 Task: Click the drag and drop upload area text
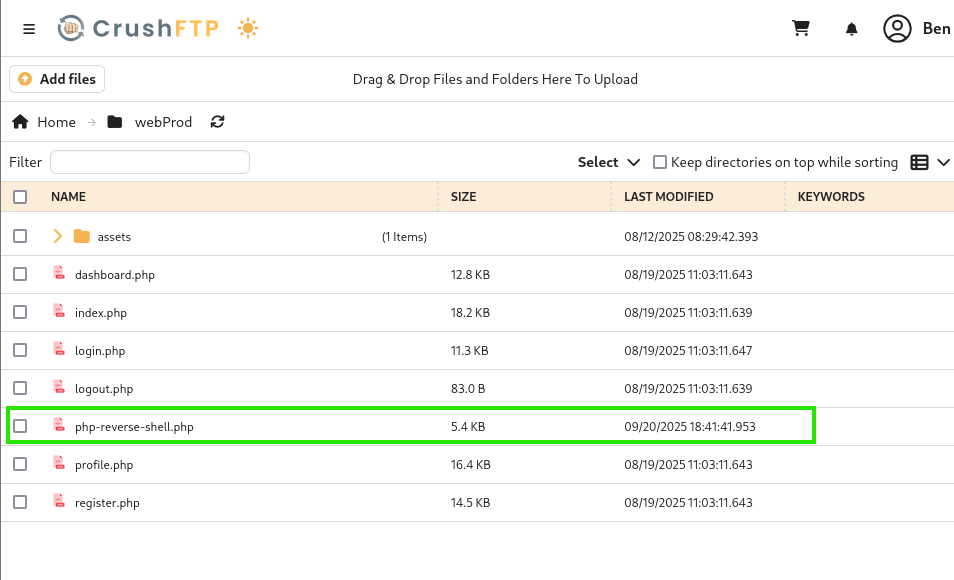pos(495,79)
